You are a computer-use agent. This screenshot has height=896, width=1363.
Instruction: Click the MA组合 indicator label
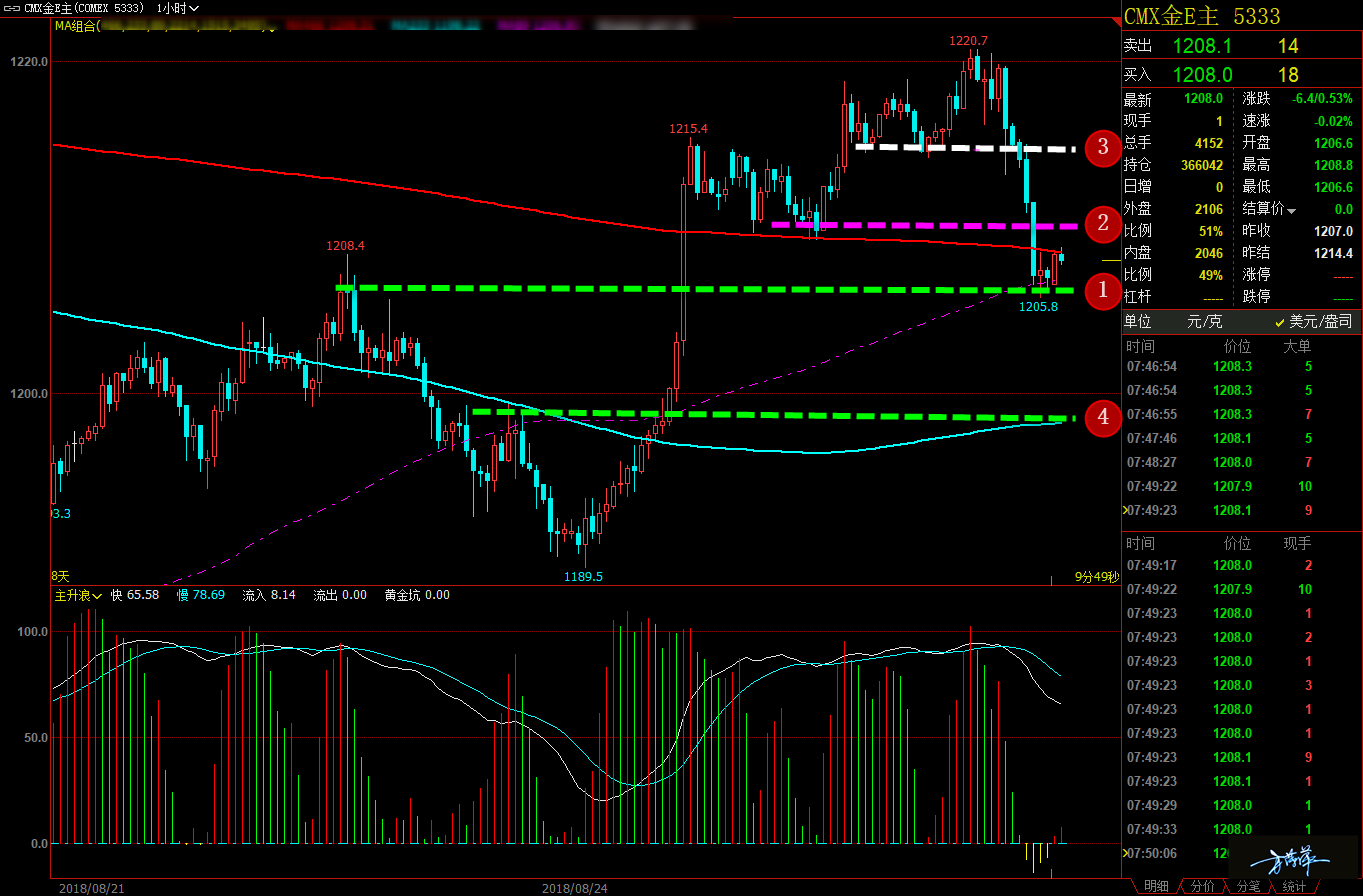click(x=76, y=26)
